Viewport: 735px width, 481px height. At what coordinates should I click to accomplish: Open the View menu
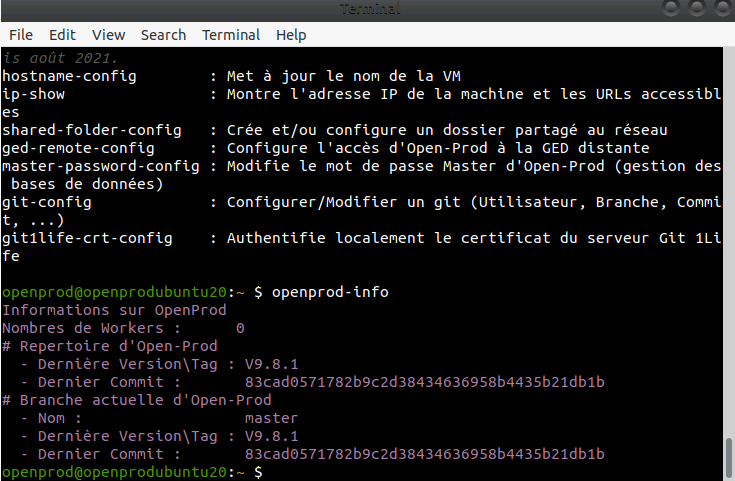[x=108, y=35]
